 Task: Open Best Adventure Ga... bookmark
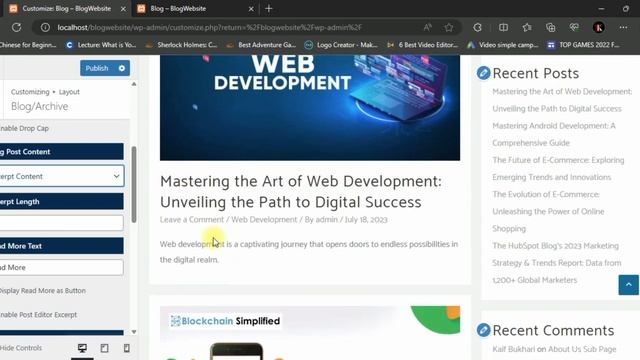(261, 45)
